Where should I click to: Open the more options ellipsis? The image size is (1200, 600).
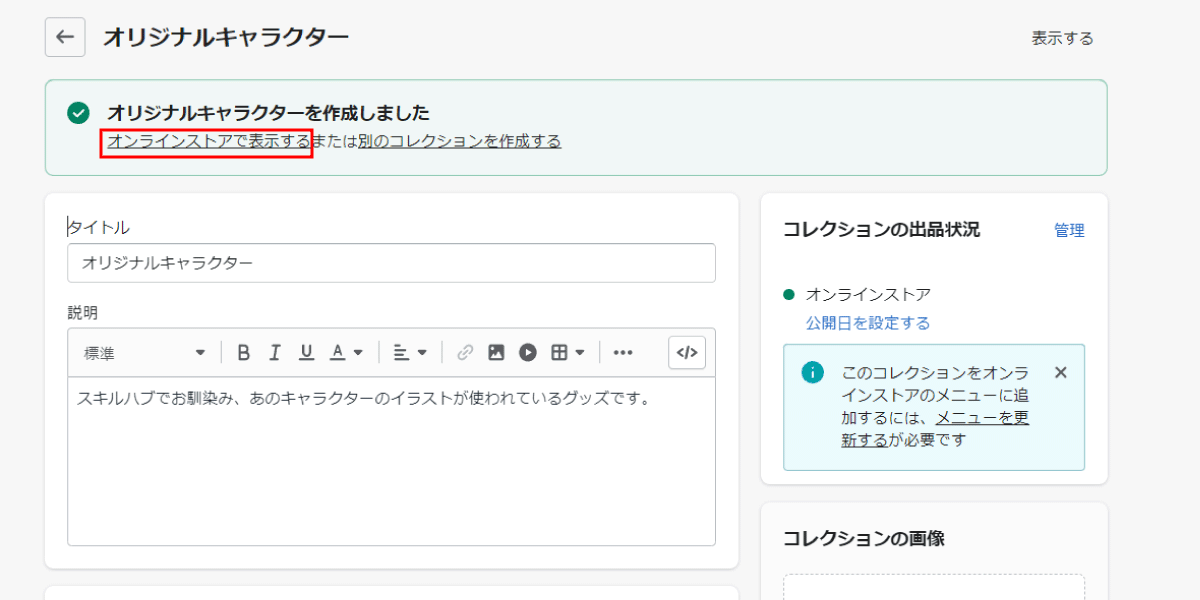pyautogui.click(x=623, y=352)
